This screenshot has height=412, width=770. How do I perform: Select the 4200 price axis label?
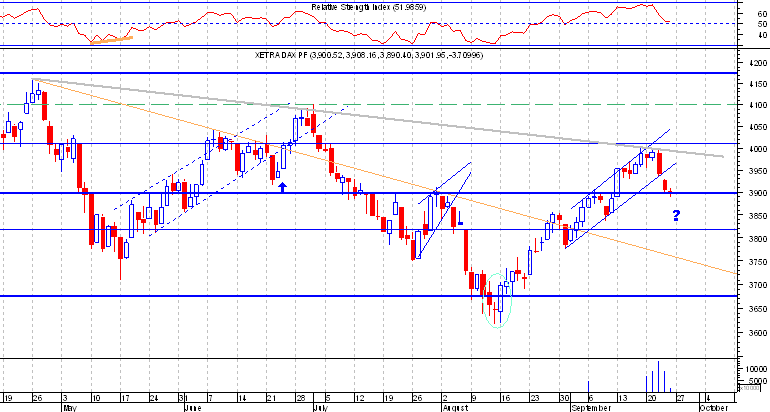[x=759, y=63]
